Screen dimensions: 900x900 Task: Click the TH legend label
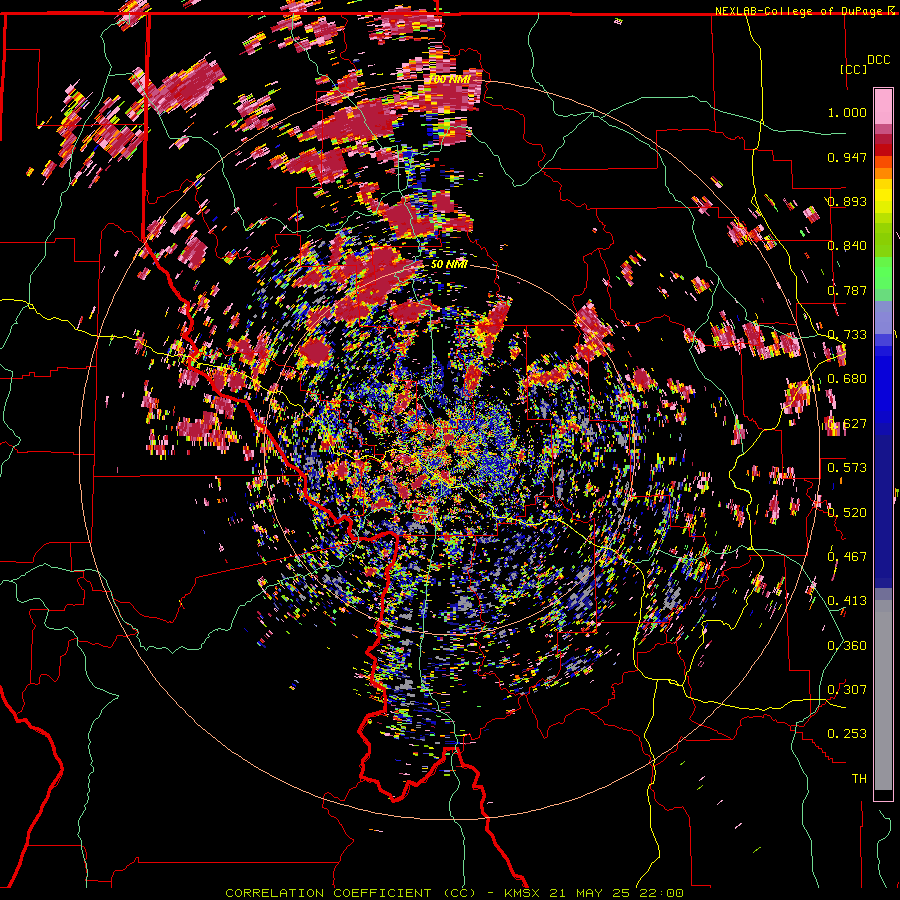coord(859,779)
